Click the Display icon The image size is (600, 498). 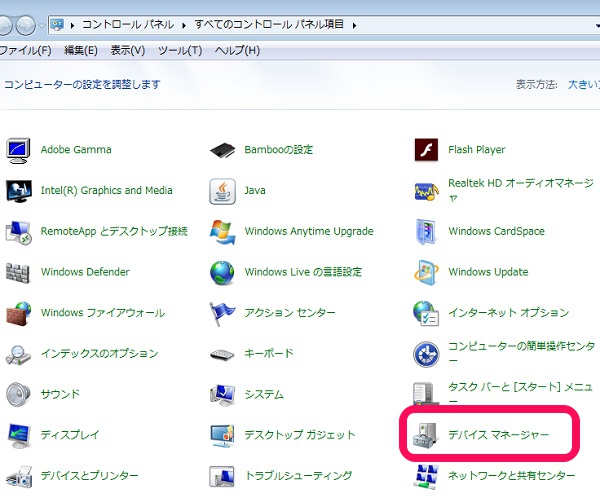coord(18,436)
